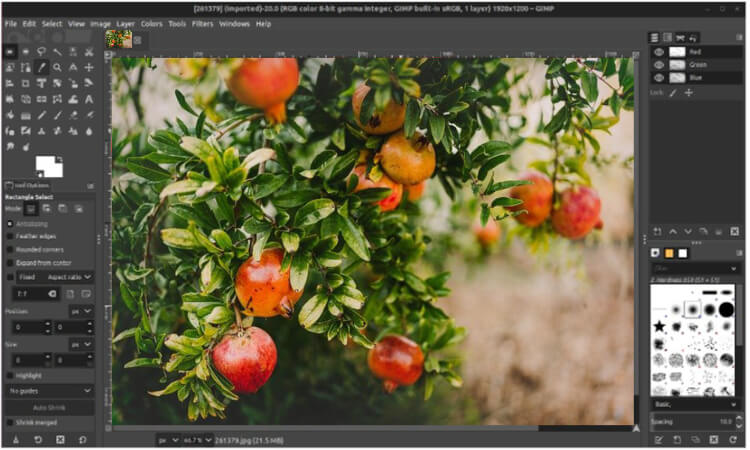
Task: Choose Subtract from selection mode
Action: (63, 209)
